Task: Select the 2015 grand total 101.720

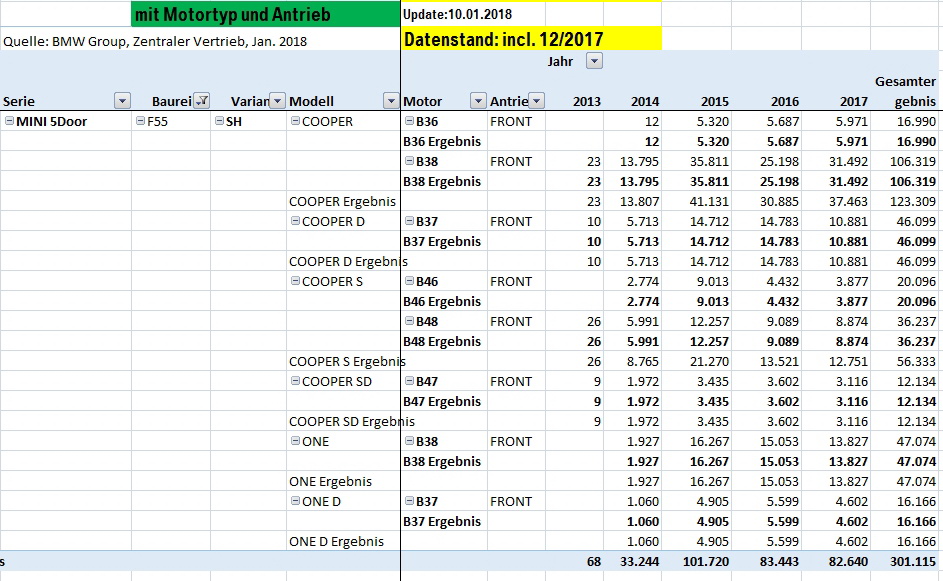Action: click(705, 562)
